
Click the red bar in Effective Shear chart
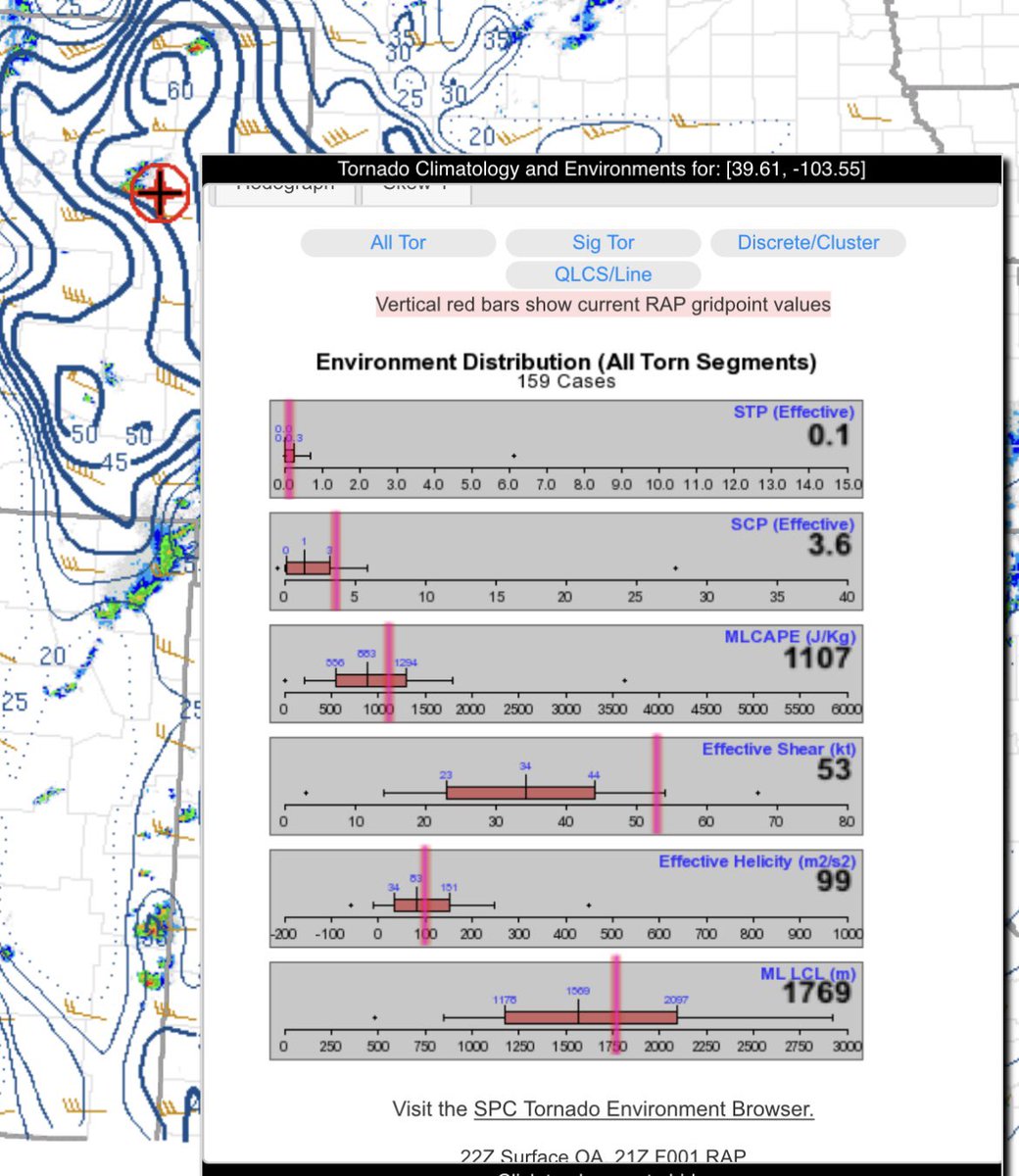click(x=656, y=783)
